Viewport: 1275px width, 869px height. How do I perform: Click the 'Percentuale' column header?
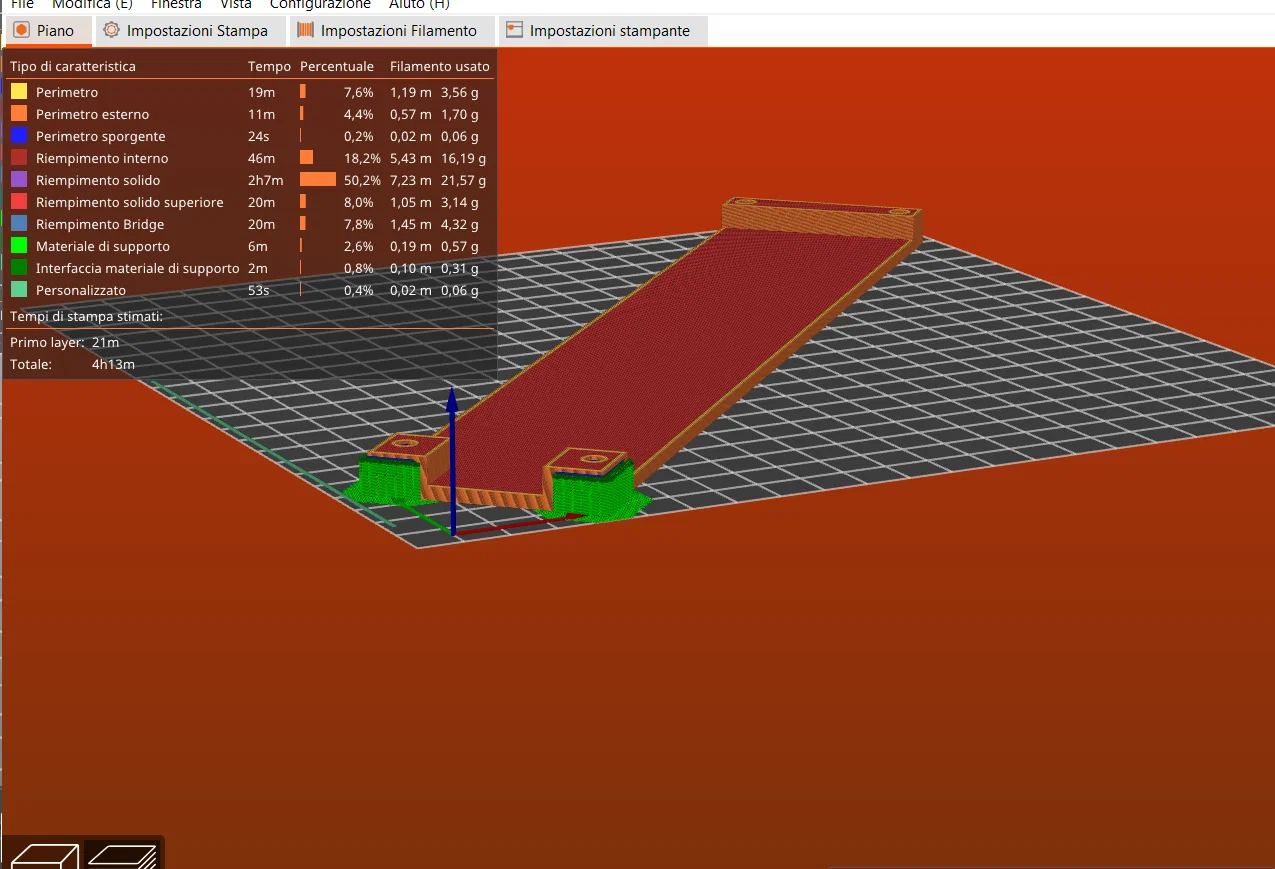pyautogui.click(x=337, y=67)
